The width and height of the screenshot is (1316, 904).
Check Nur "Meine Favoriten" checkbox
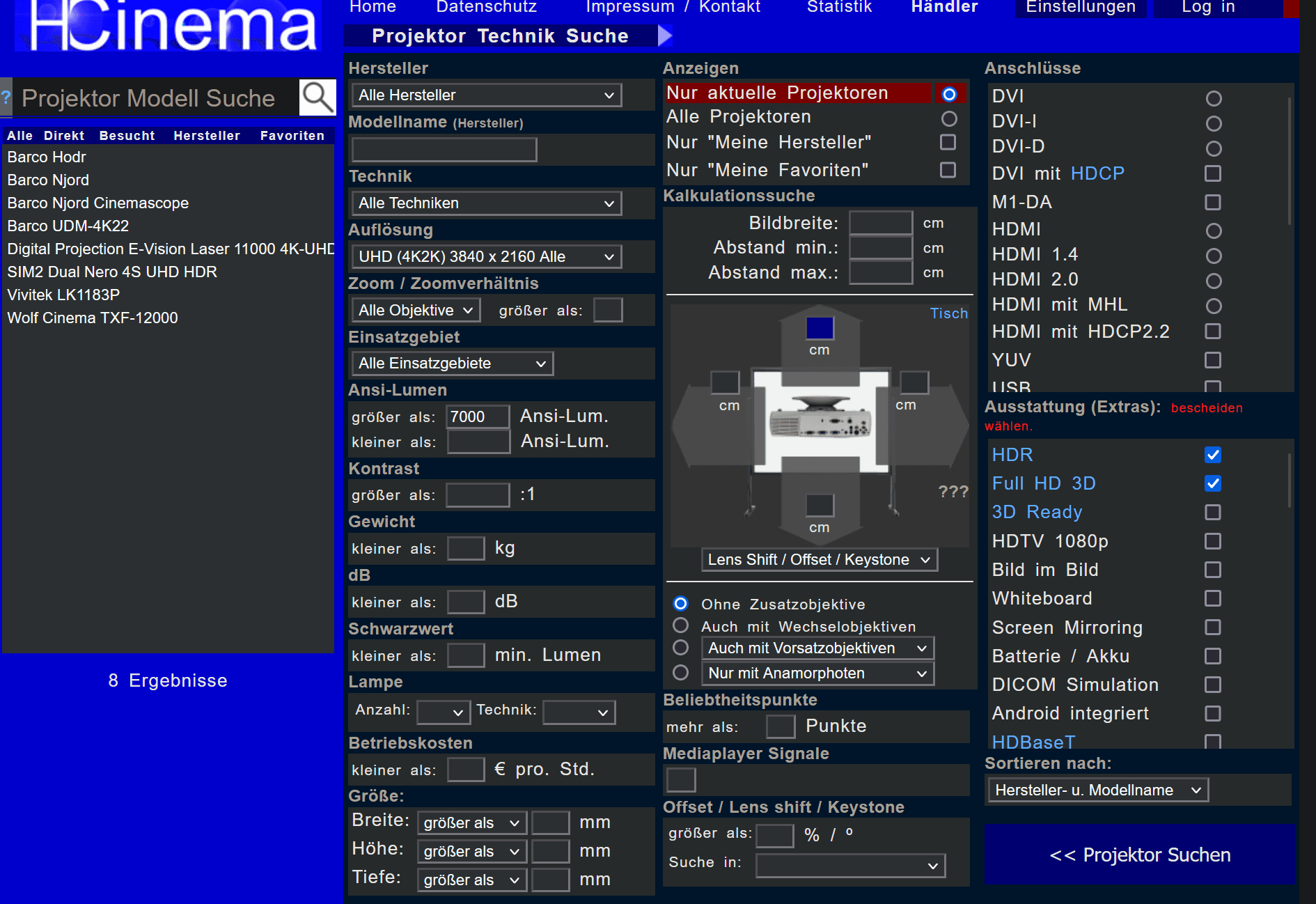coord(948,170)
